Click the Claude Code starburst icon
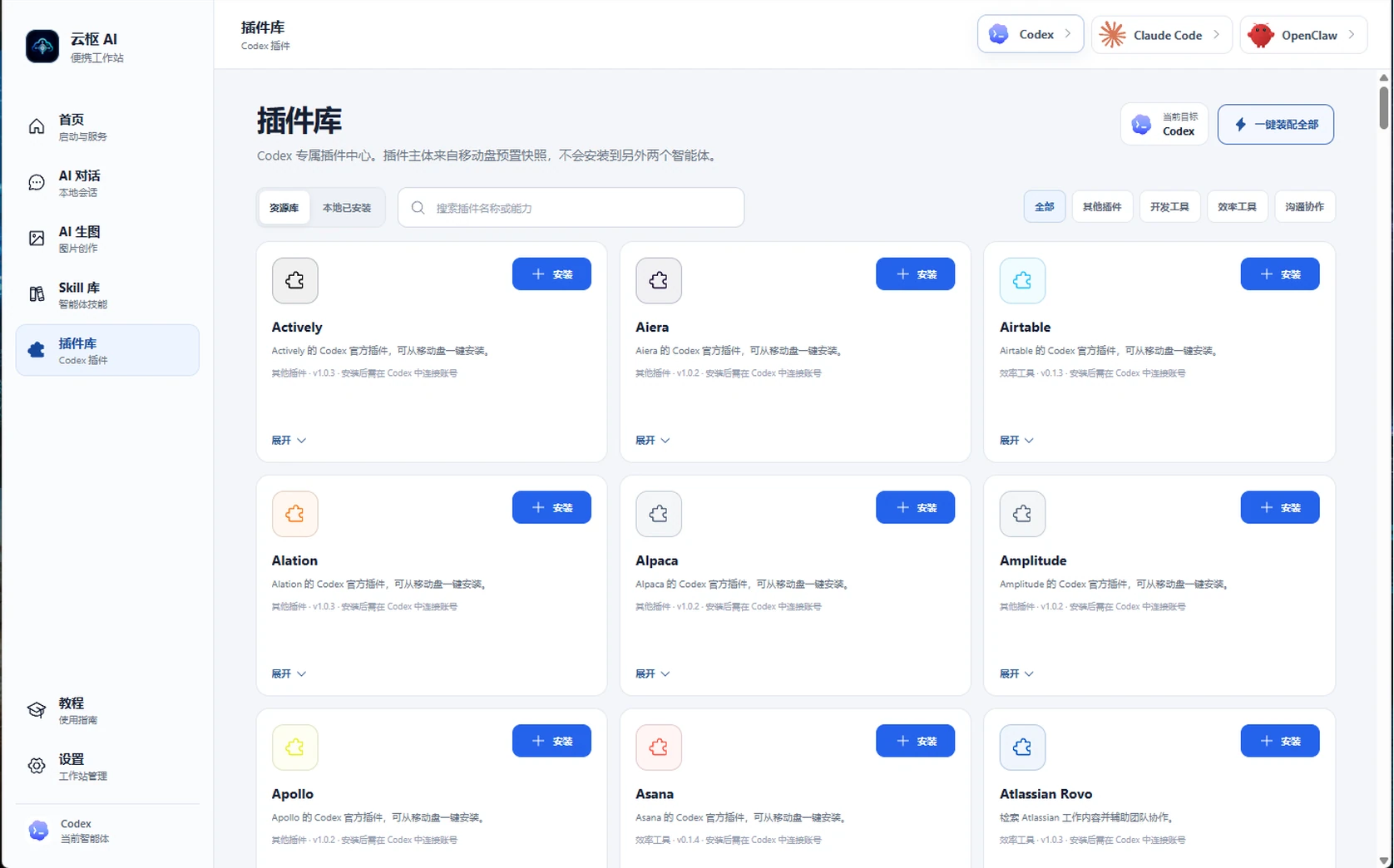Image resolution: width=1394 pixels, height=868 pixels. coord(1113,35)
